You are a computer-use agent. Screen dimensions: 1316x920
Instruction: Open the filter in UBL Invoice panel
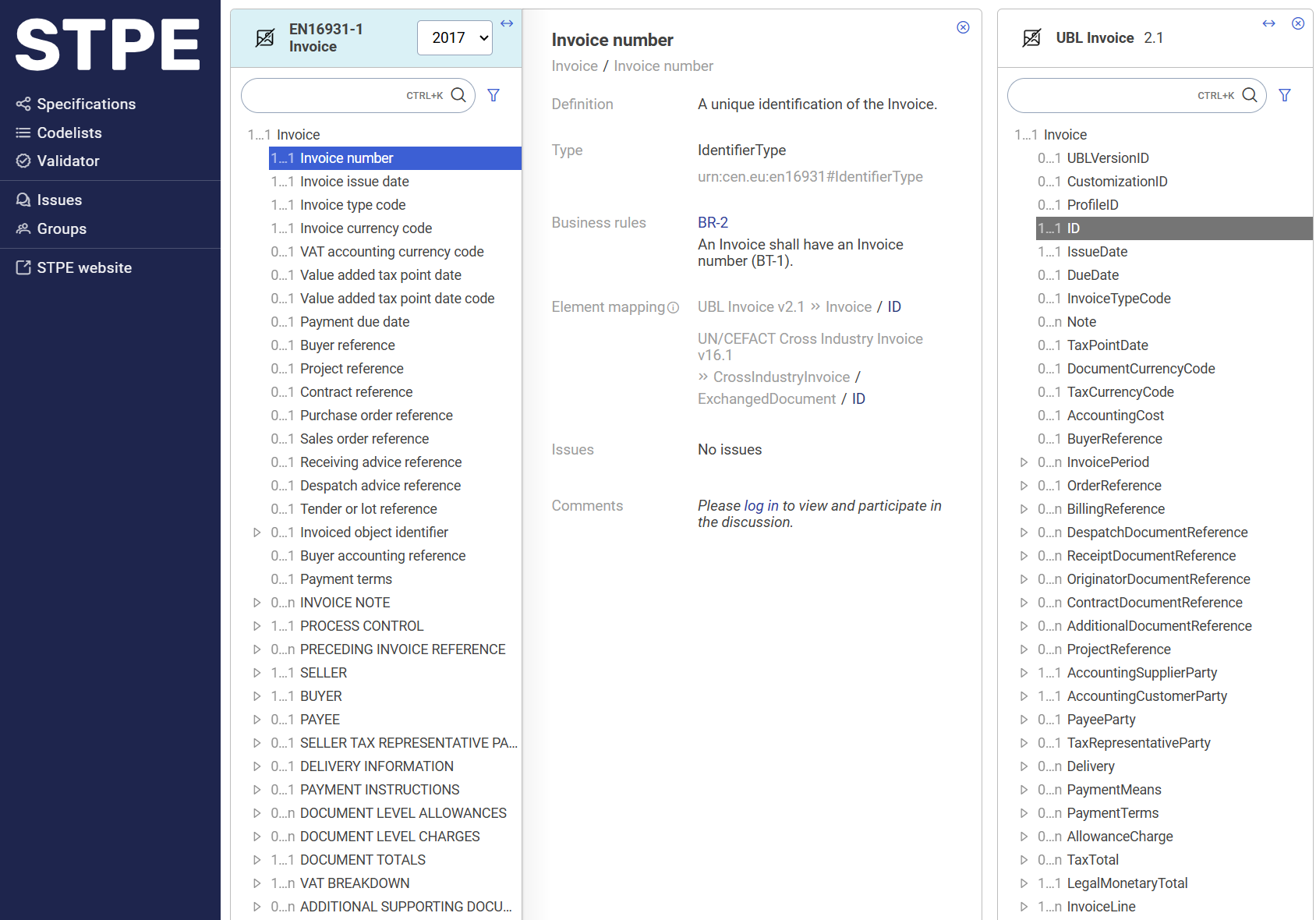(x=1285, y=95)
